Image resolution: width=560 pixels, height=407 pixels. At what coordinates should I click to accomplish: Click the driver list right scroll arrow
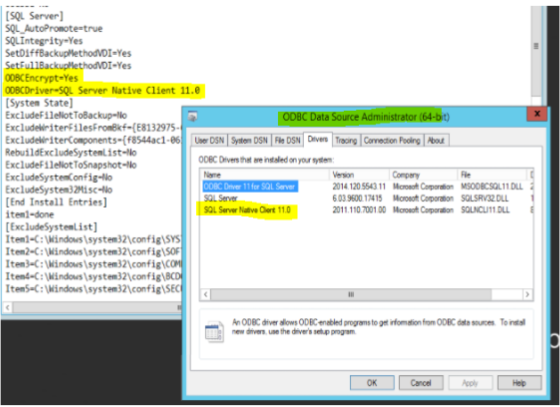coord(527,295)
